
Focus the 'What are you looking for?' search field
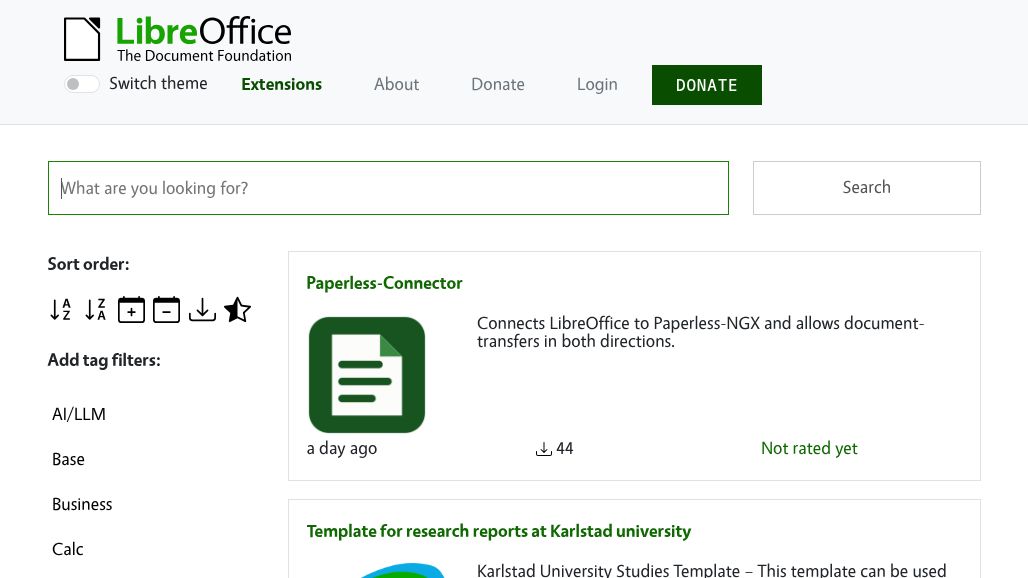[388, 188]
